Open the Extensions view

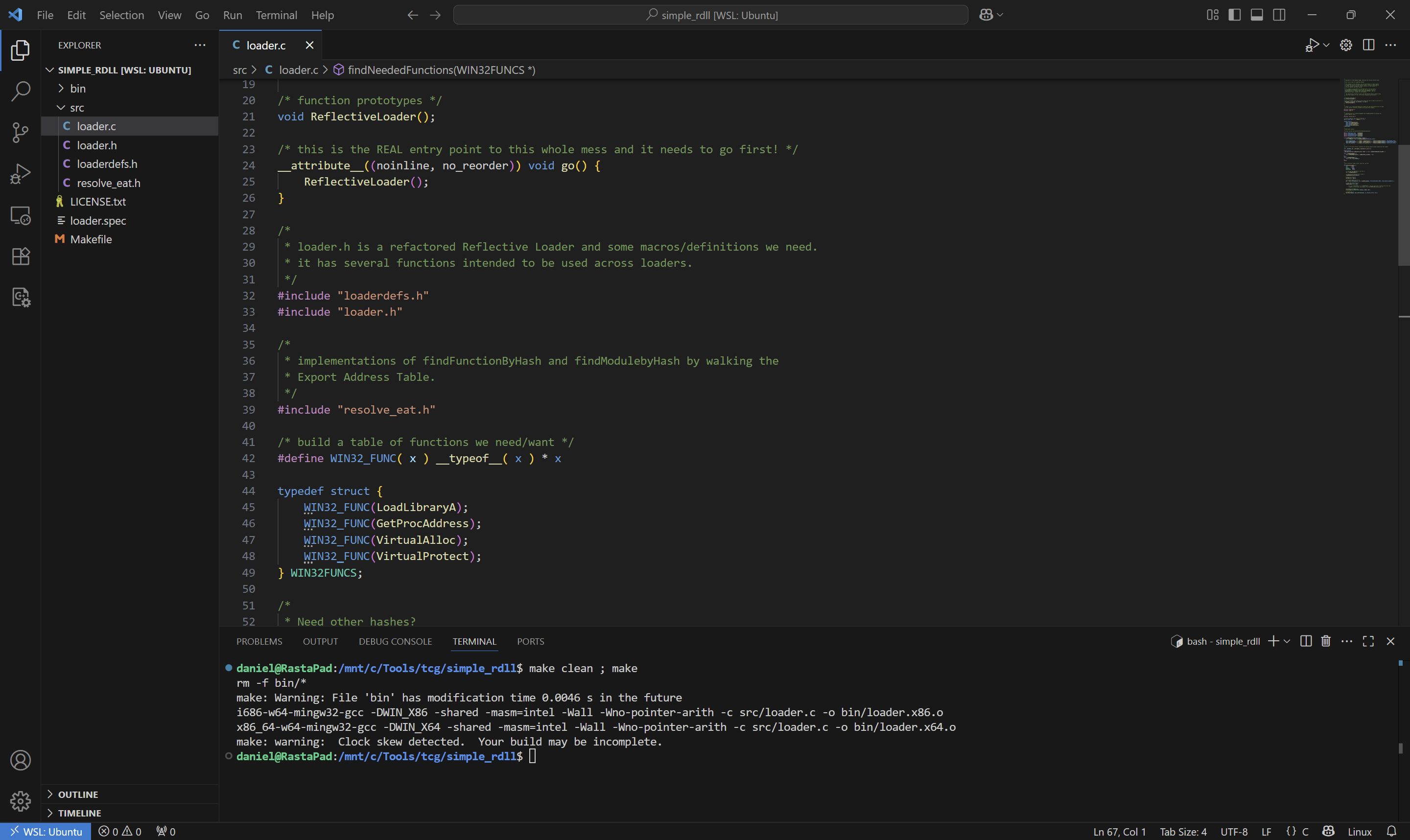pyautogui.click(x=21, y=257)
